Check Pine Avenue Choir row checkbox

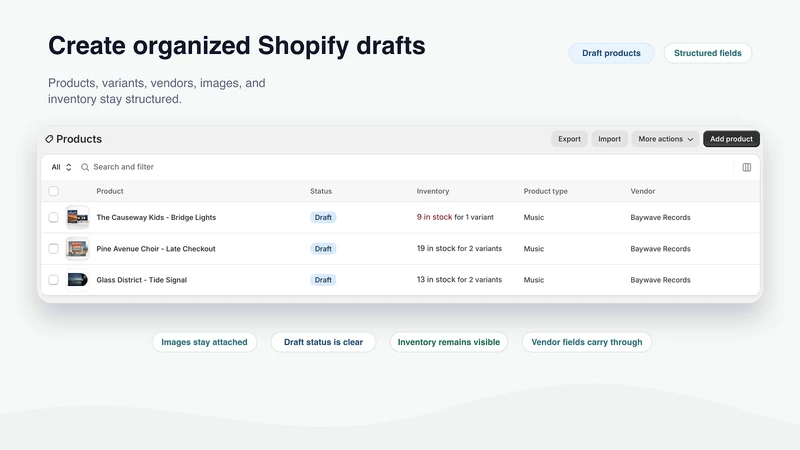click(x=53, y=248)
